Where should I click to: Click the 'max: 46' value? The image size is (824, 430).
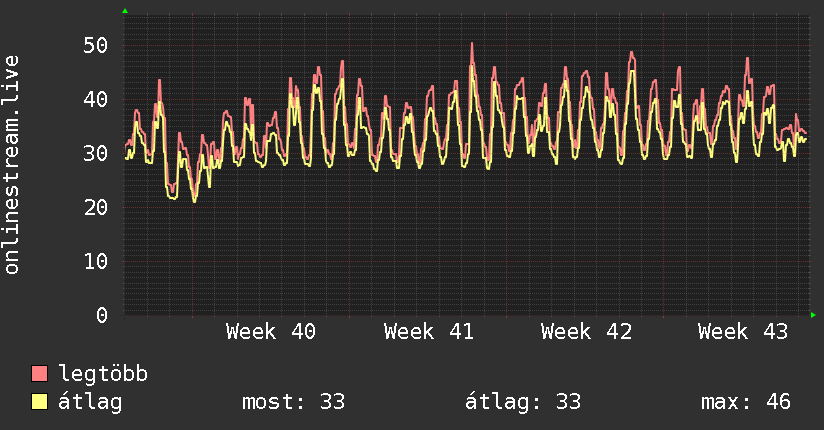746,402
